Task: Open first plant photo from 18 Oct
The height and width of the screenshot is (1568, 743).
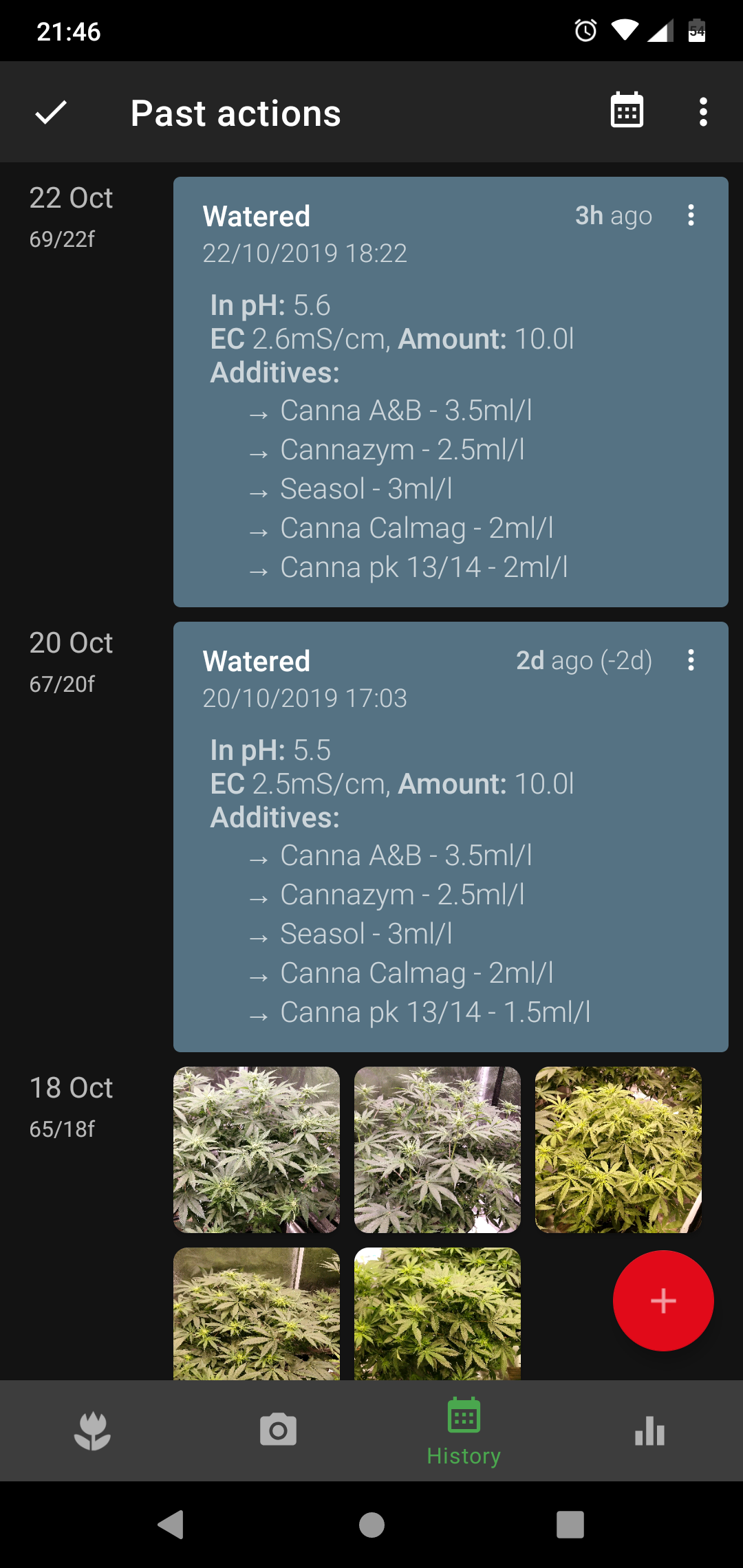Action: pyautogui.click(x=257, y=1150)
